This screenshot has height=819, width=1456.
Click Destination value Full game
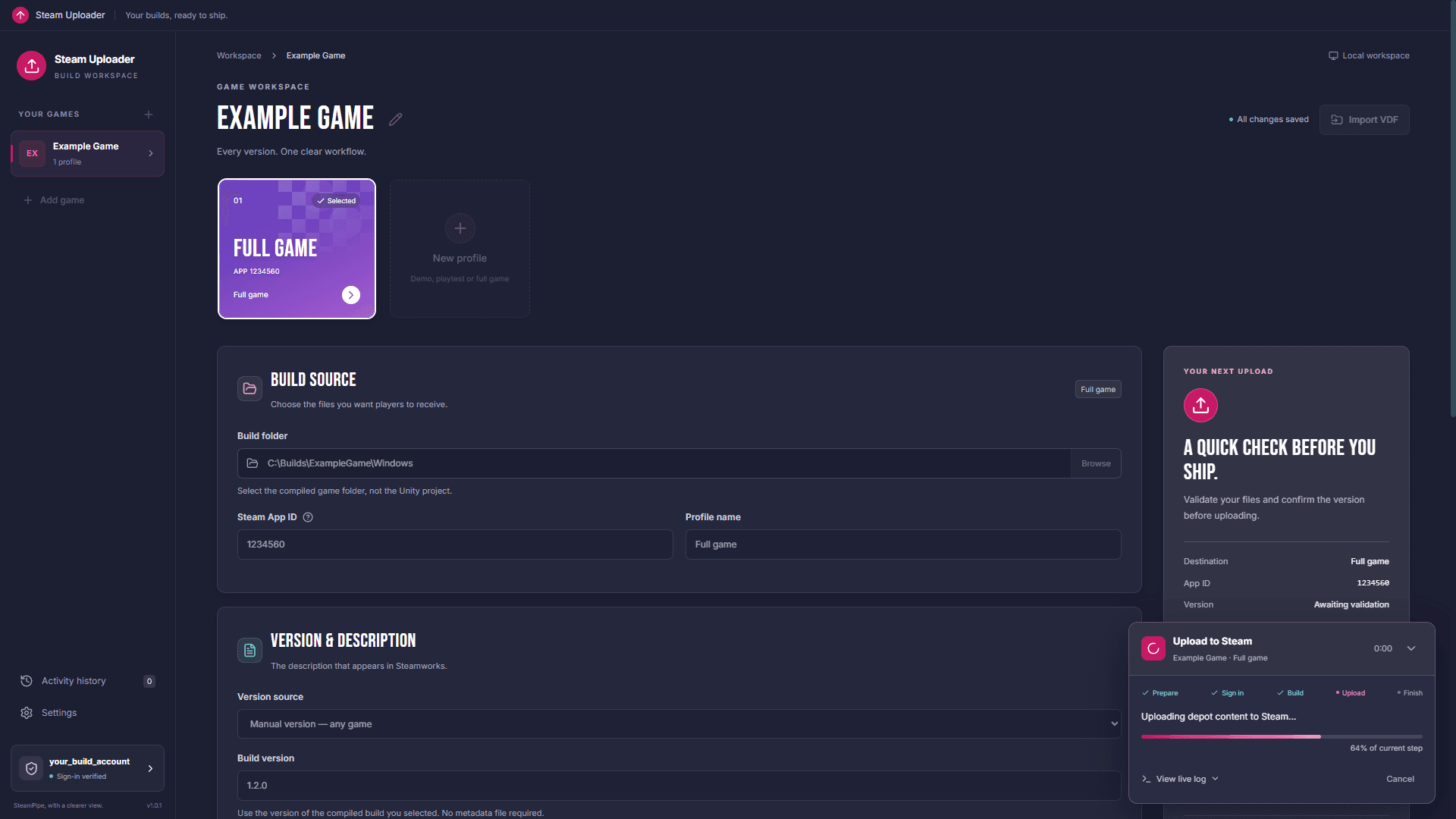tap(1370, 561)
